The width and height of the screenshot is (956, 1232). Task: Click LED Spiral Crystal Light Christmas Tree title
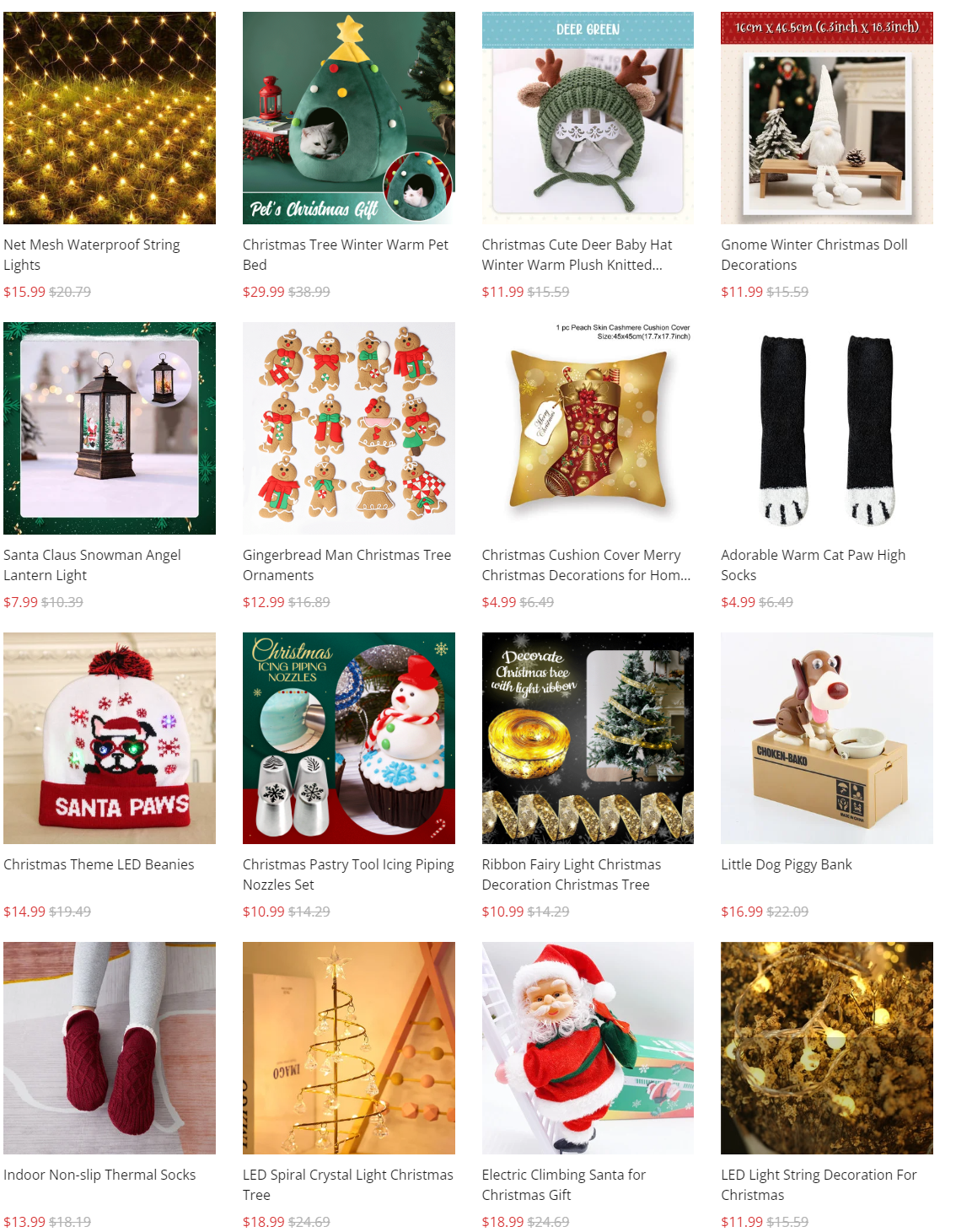pos(348,1185)
